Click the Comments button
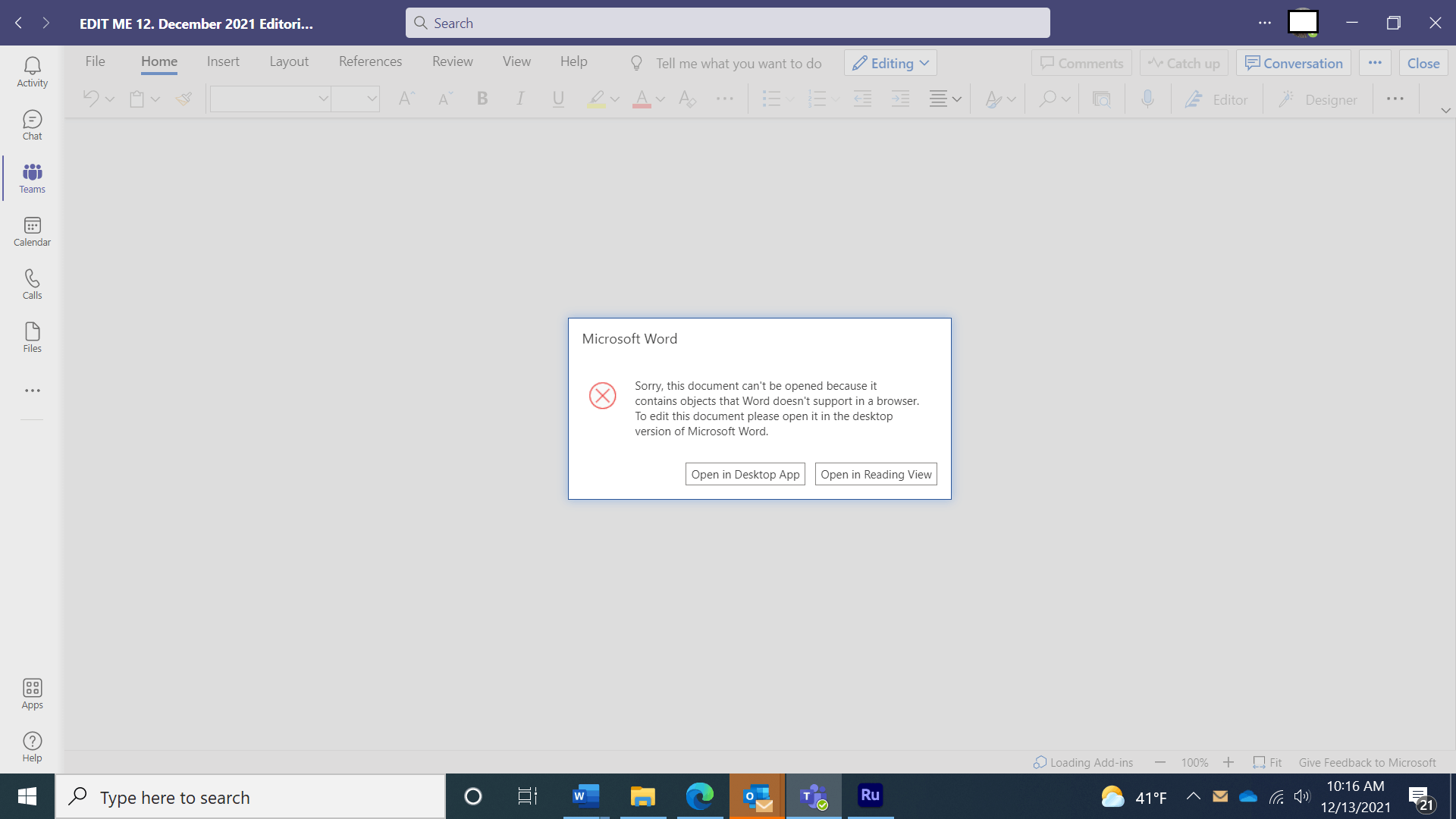Image resolution: width=1456 pixels, height=819 pixels. pyautogui.click(x=1081, y=63)
